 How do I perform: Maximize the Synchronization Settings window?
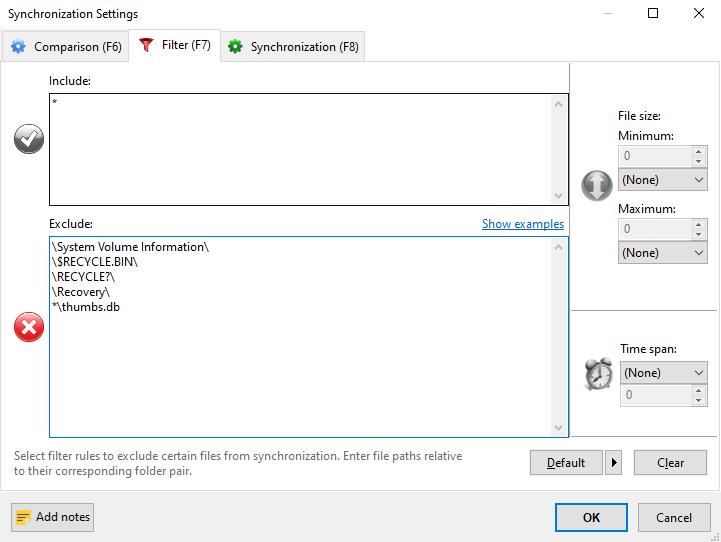(x=653, y=13)
